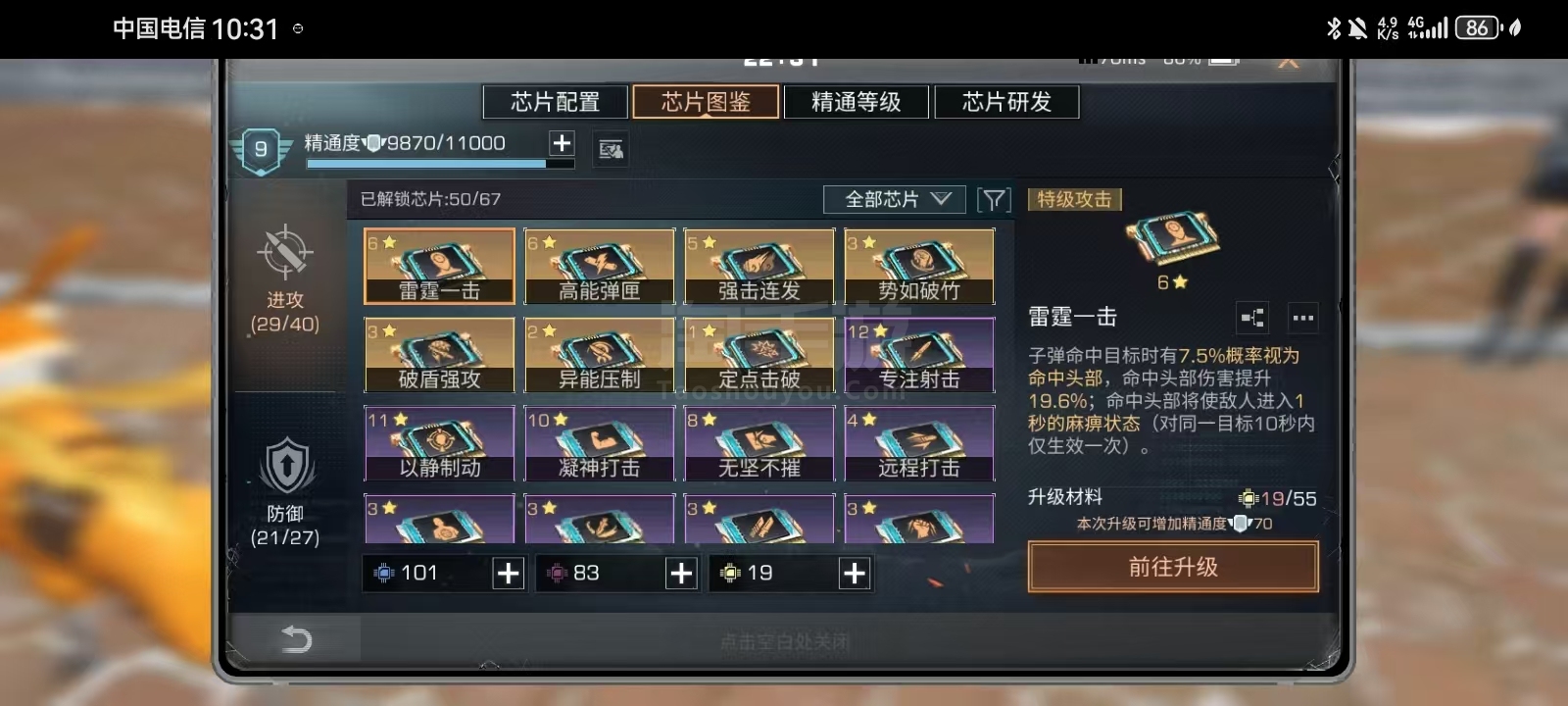This screenshot has height=706, width=1568.
Task: Open the 全部芯片 dropdown
Action: point(895,200)
